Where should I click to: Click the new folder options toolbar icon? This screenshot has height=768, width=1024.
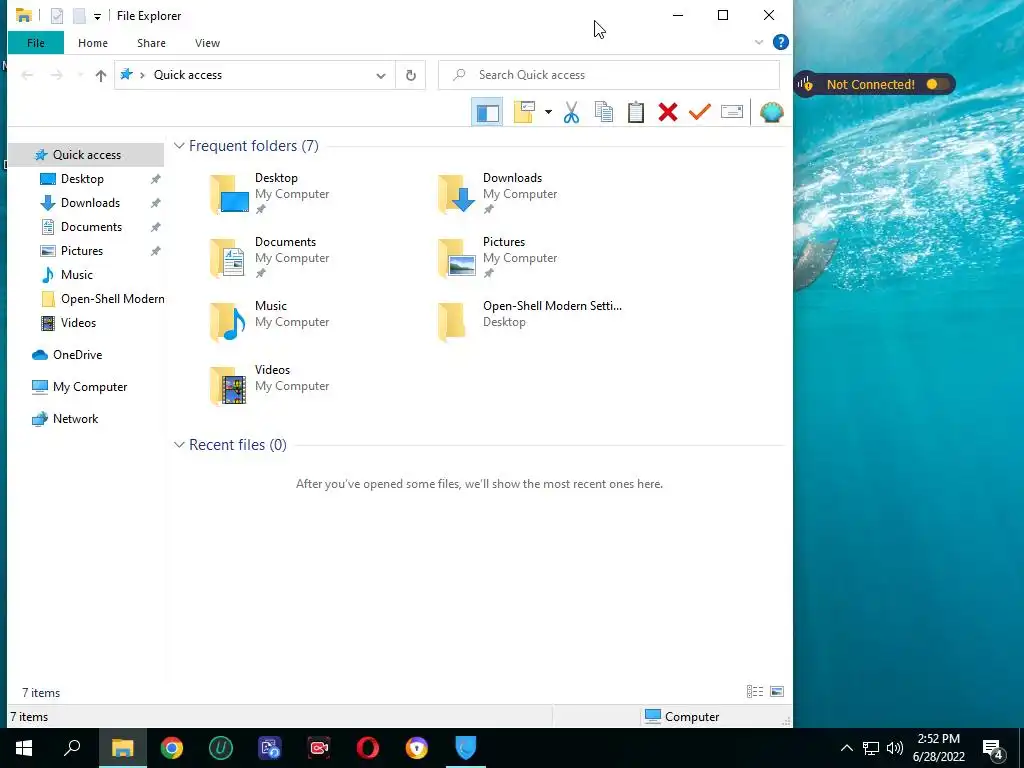[524, 112]
